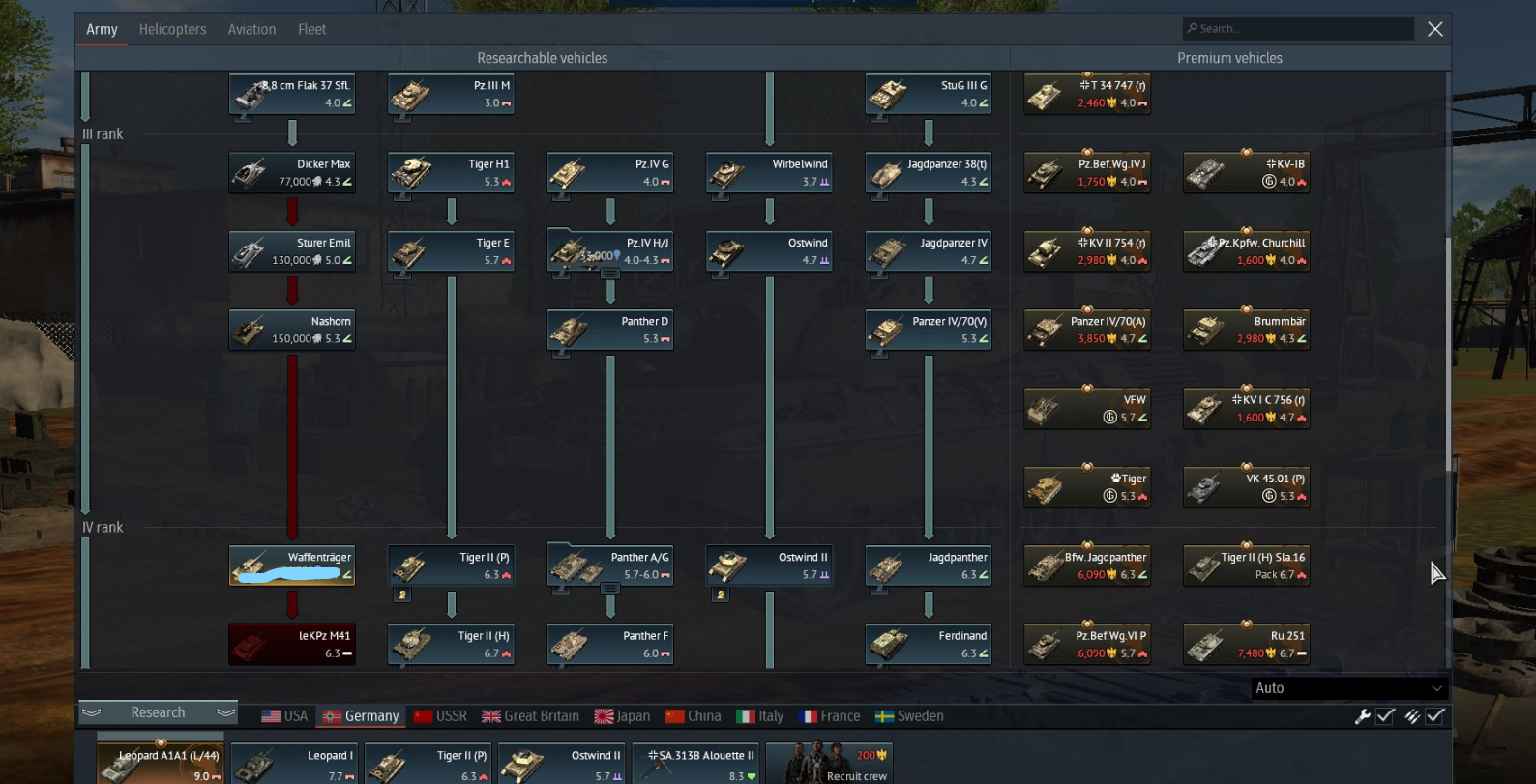Expand the Panther A/G vehicle group
The image size is (1536, 784).
(x=610, y=588)
